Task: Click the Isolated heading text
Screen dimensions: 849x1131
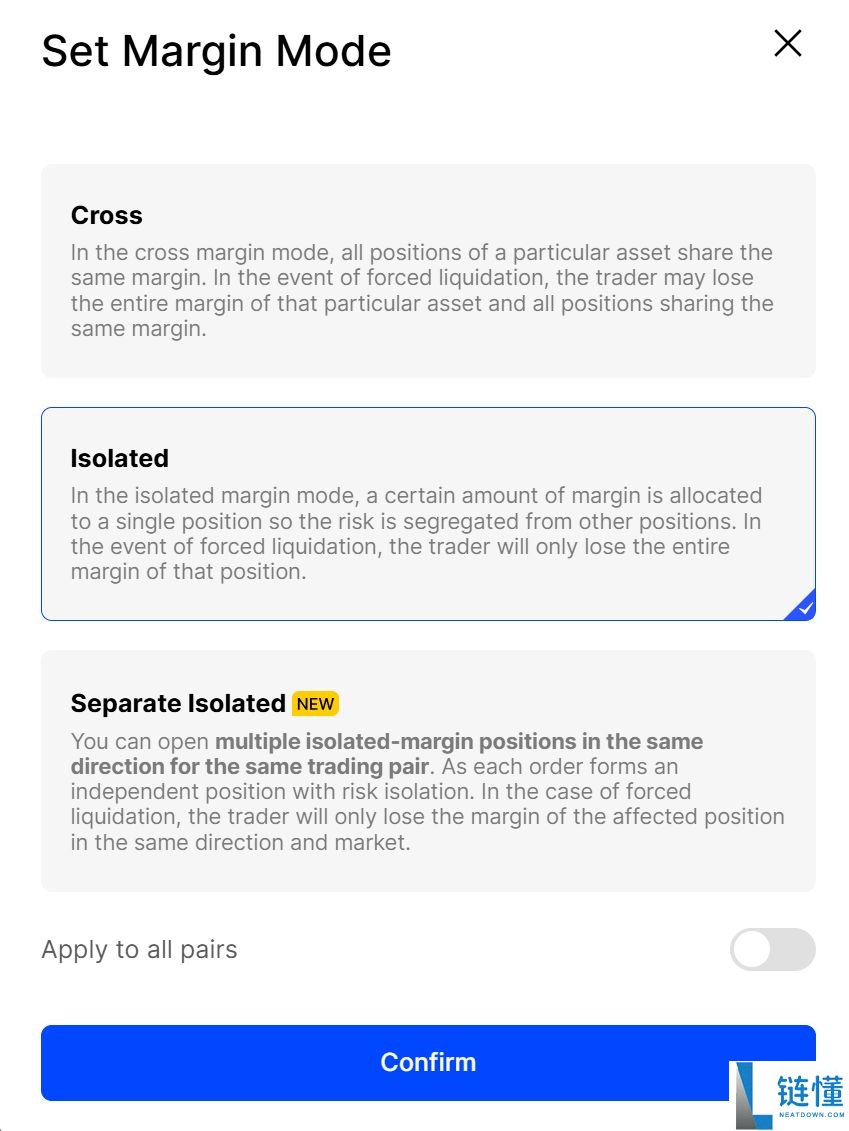Action: pos(120,458)
